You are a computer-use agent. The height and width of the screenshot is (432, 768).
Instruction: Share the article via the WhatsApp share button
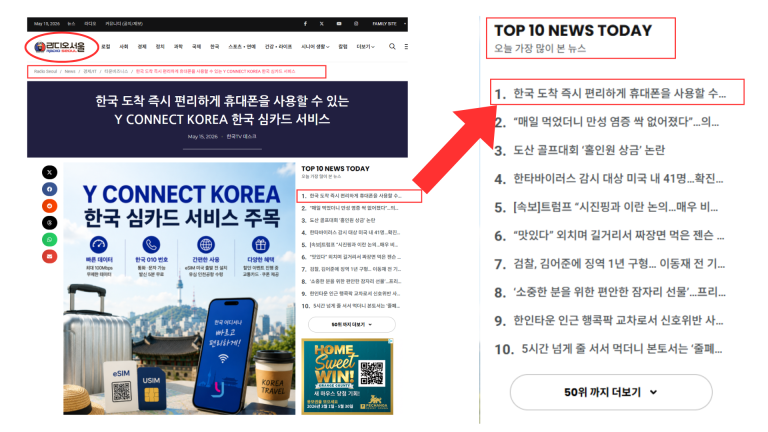tap(49, 240)
